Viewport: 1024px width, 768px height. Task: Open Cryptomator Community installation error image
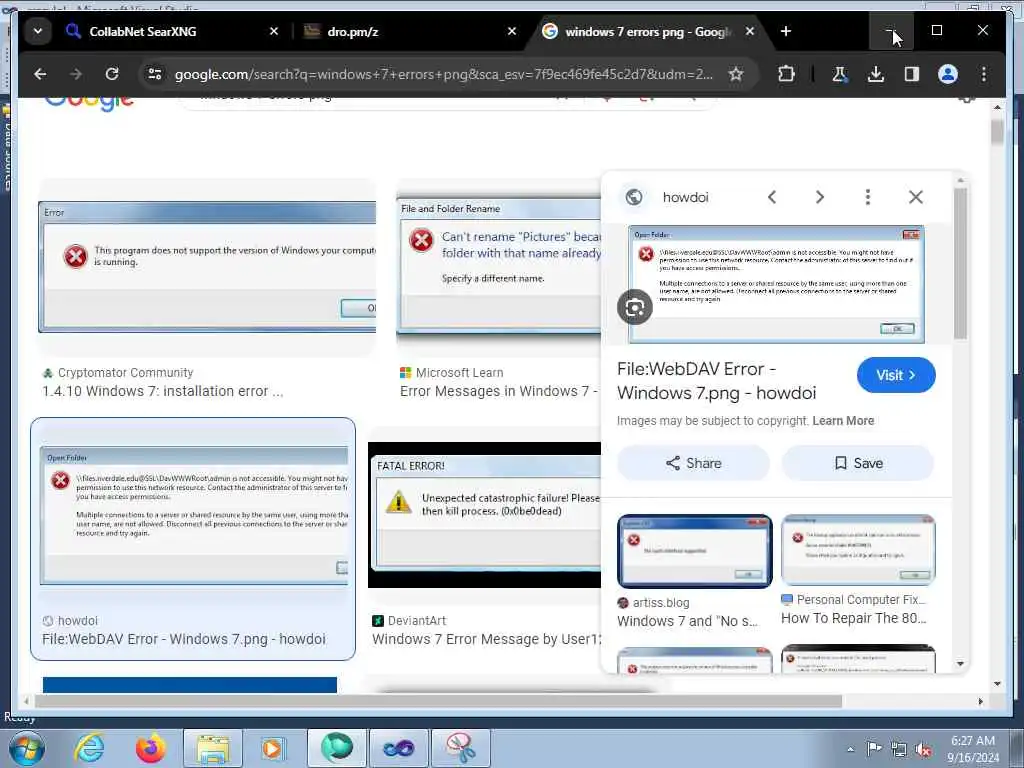[x=207, y=268]
